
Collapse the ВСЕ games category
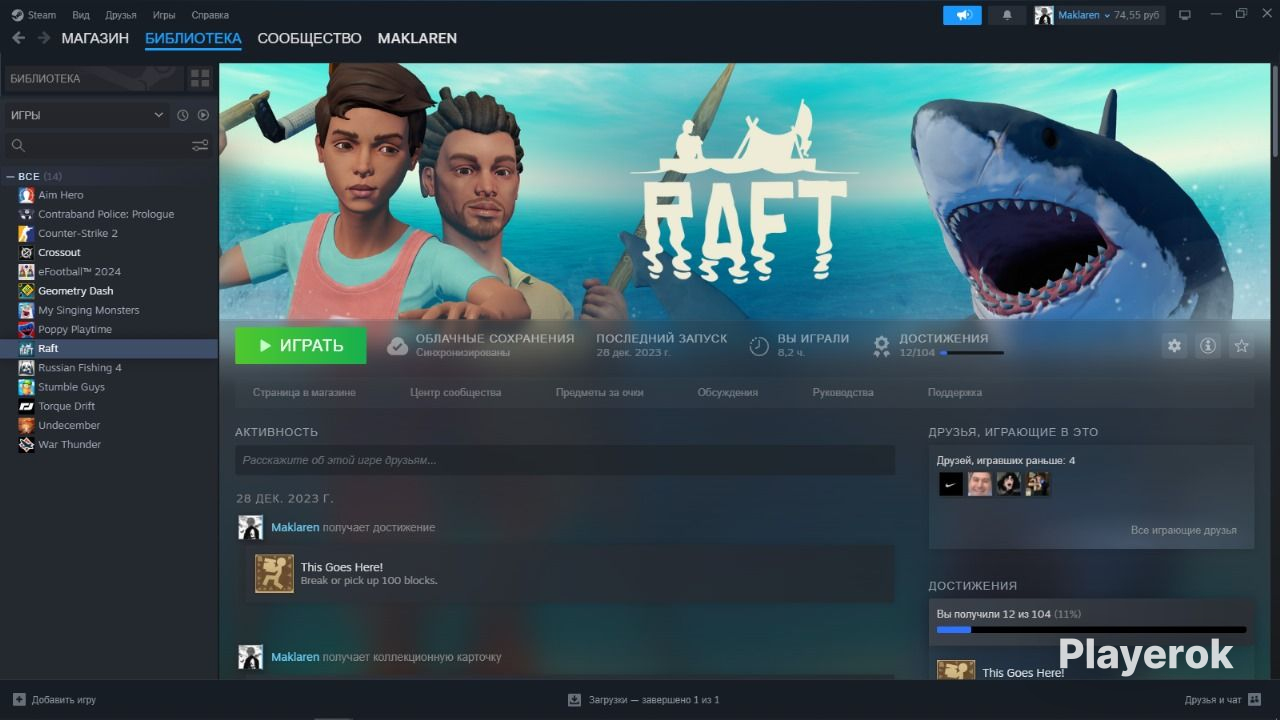click(11, 176)
